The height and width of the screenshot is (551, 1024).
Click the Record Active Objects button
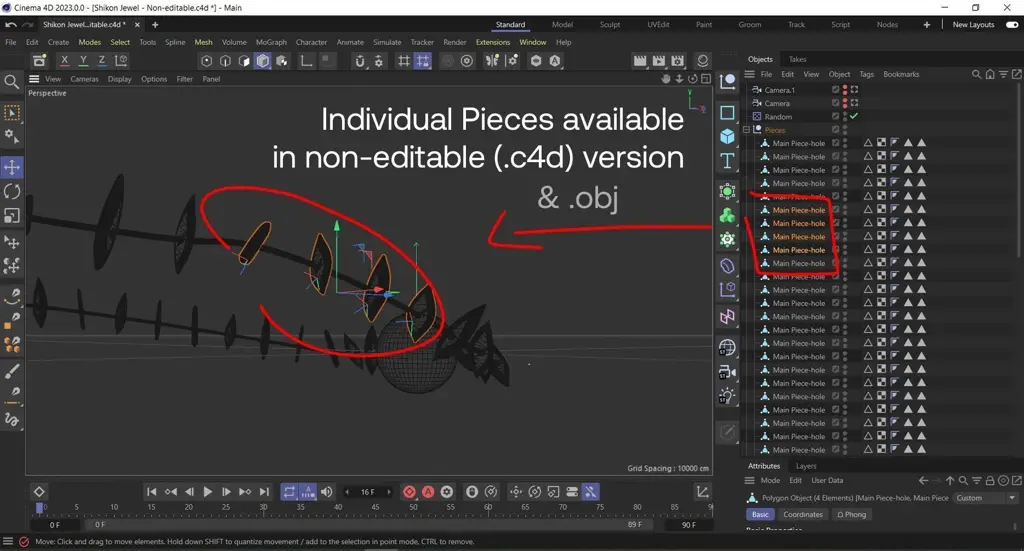[409, 492]
